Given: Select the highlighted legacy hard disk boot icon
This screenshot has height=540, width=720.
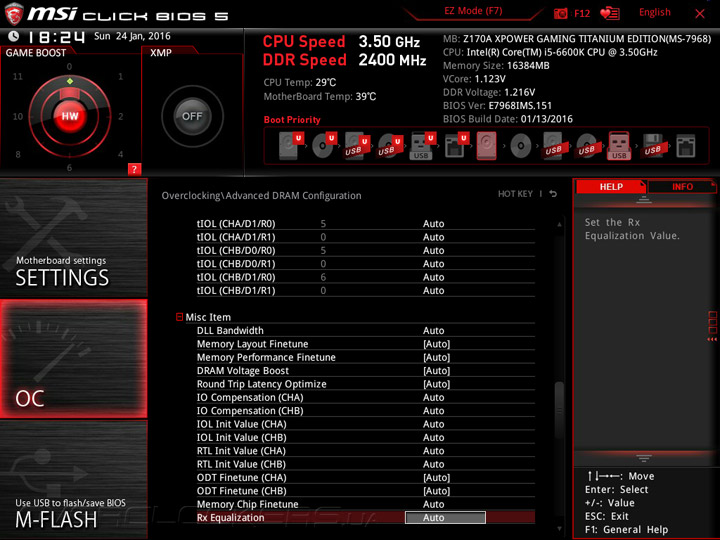Looking at the screenshot, I should coord(487,146).
